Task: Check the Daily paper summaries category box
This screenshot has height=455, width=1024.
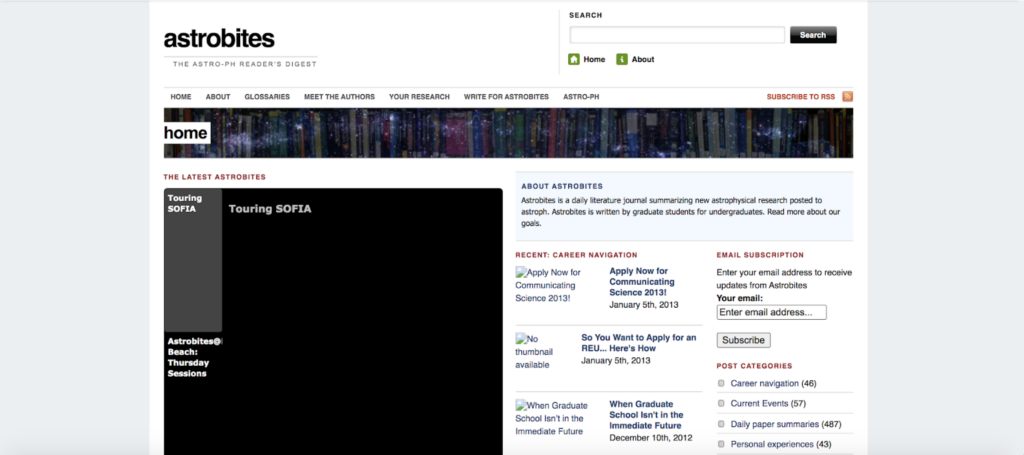Action: coord(721,424)
